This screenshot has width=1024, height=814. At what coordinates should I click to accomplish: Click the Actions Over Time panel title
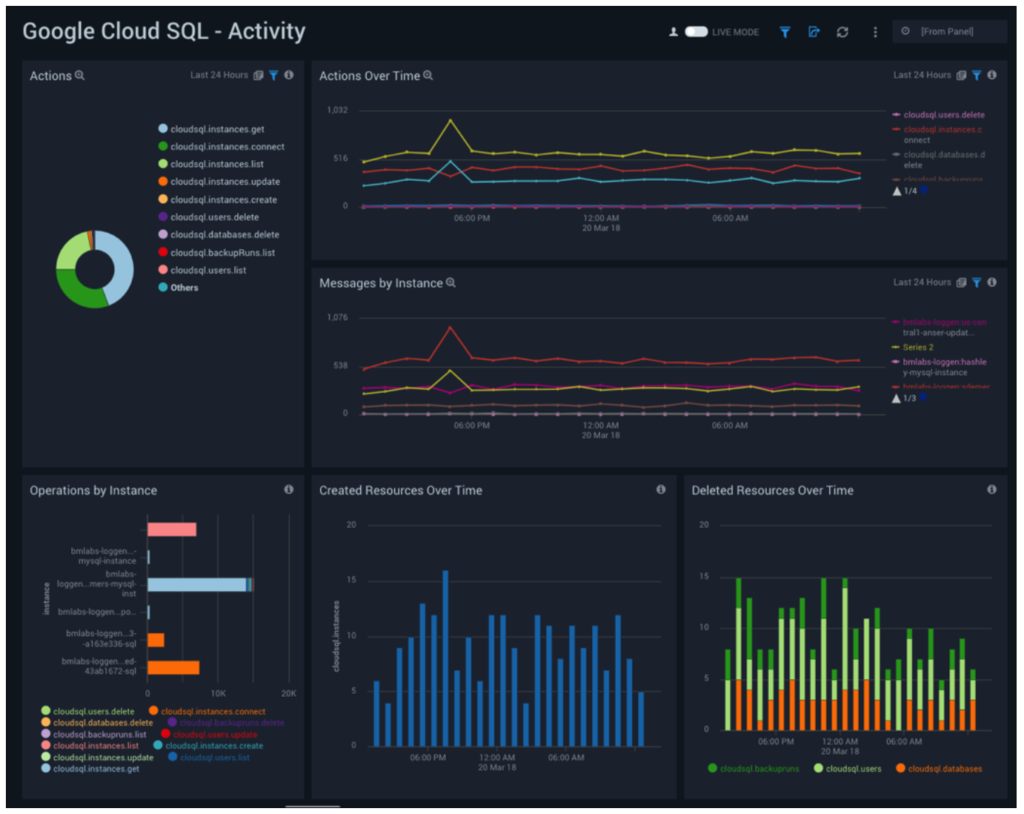tap(369, 76)
